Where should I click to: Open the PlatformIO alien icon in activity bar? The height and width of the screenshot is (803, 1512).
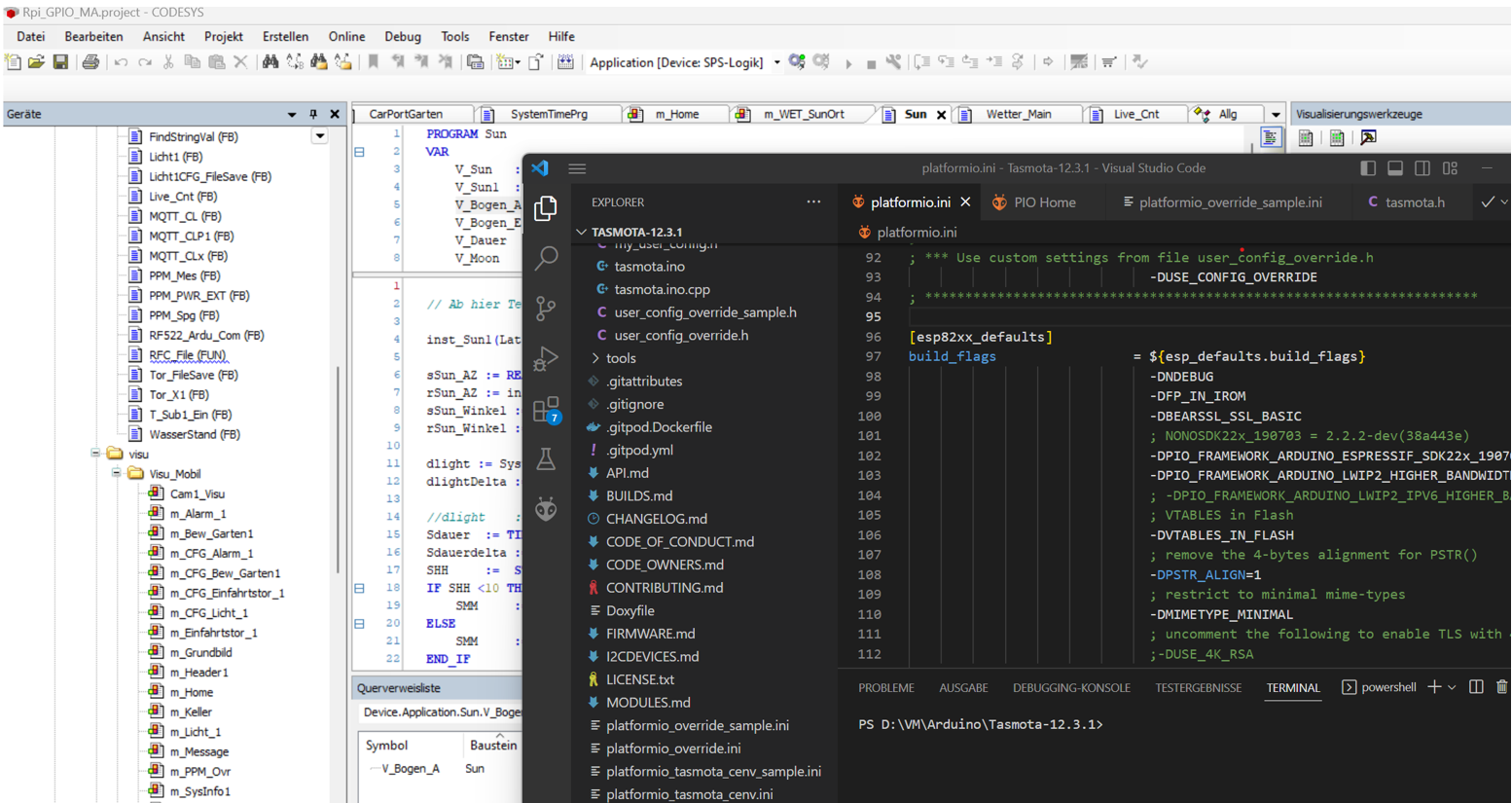(546, 509)
